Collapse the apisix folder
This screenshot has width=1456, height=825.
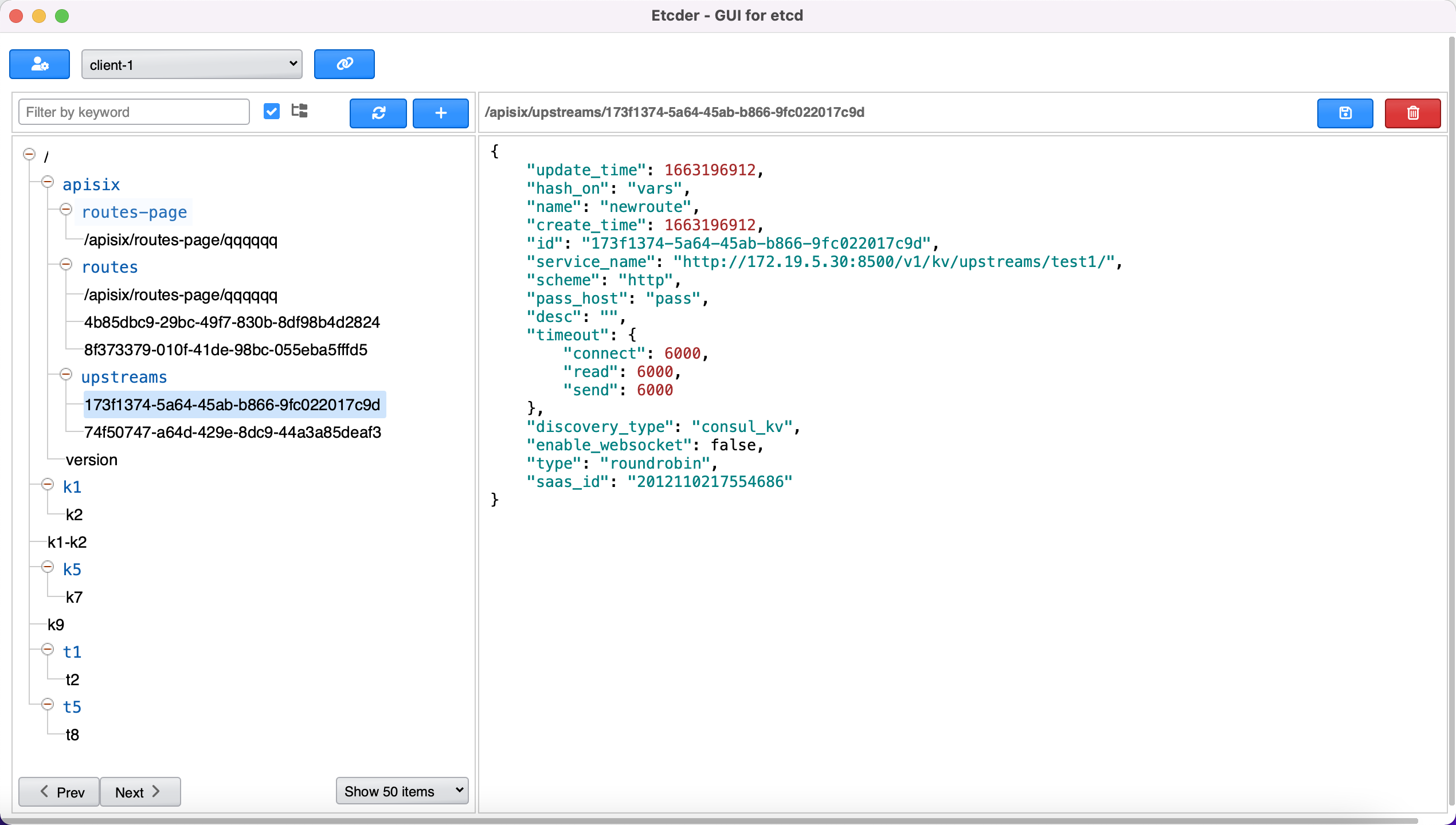(x=48, y=182)
